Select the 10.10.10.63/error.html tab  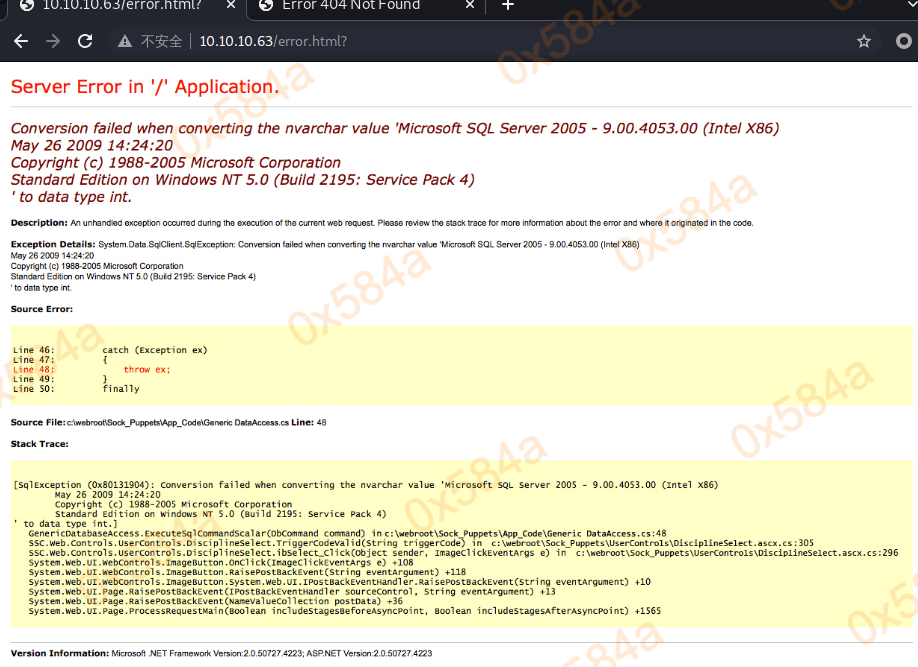tap(120, 6)
